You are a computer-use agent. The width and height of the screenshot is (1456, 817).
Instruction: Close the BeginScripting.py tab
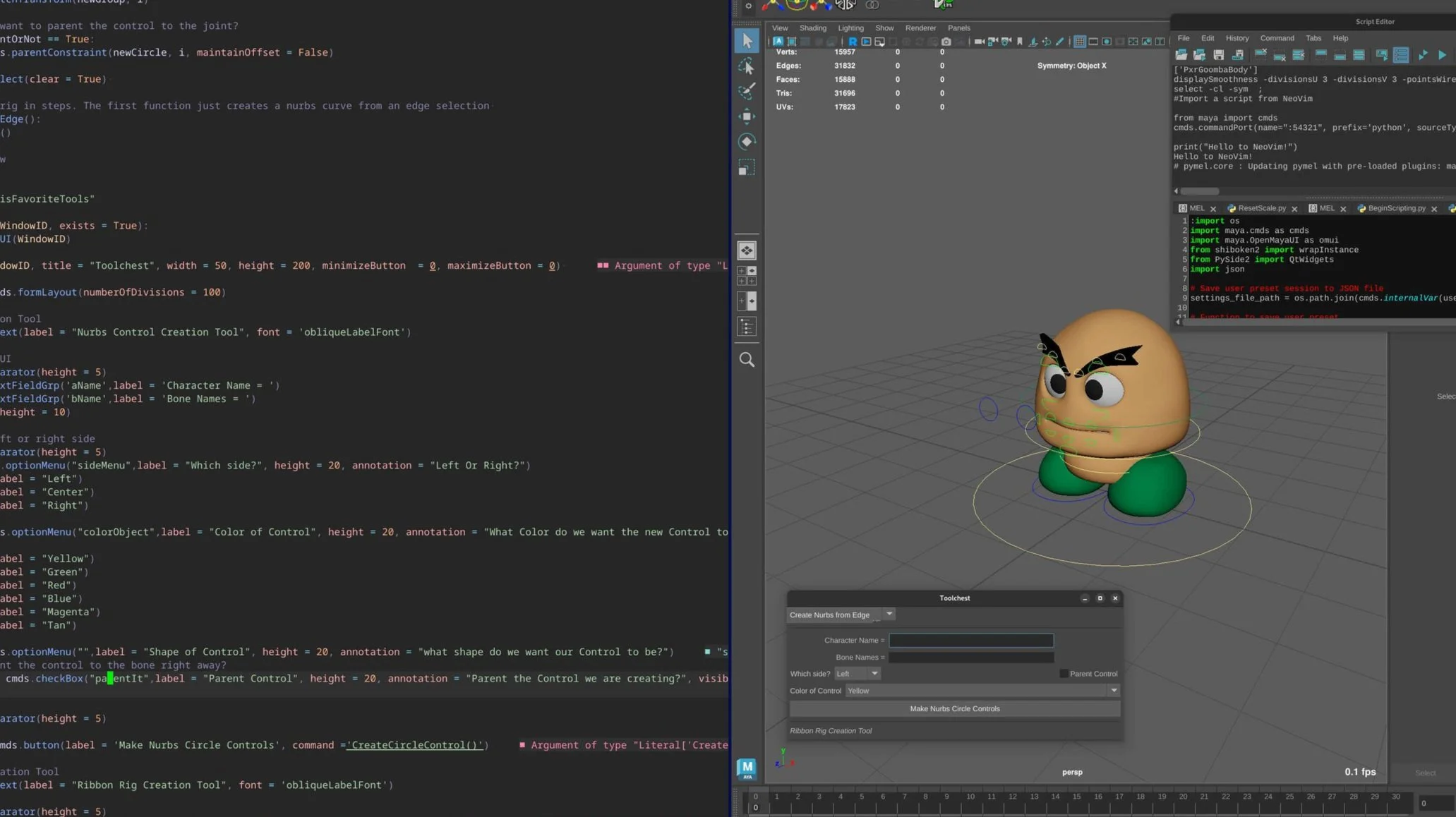[x=1434, y=209]
